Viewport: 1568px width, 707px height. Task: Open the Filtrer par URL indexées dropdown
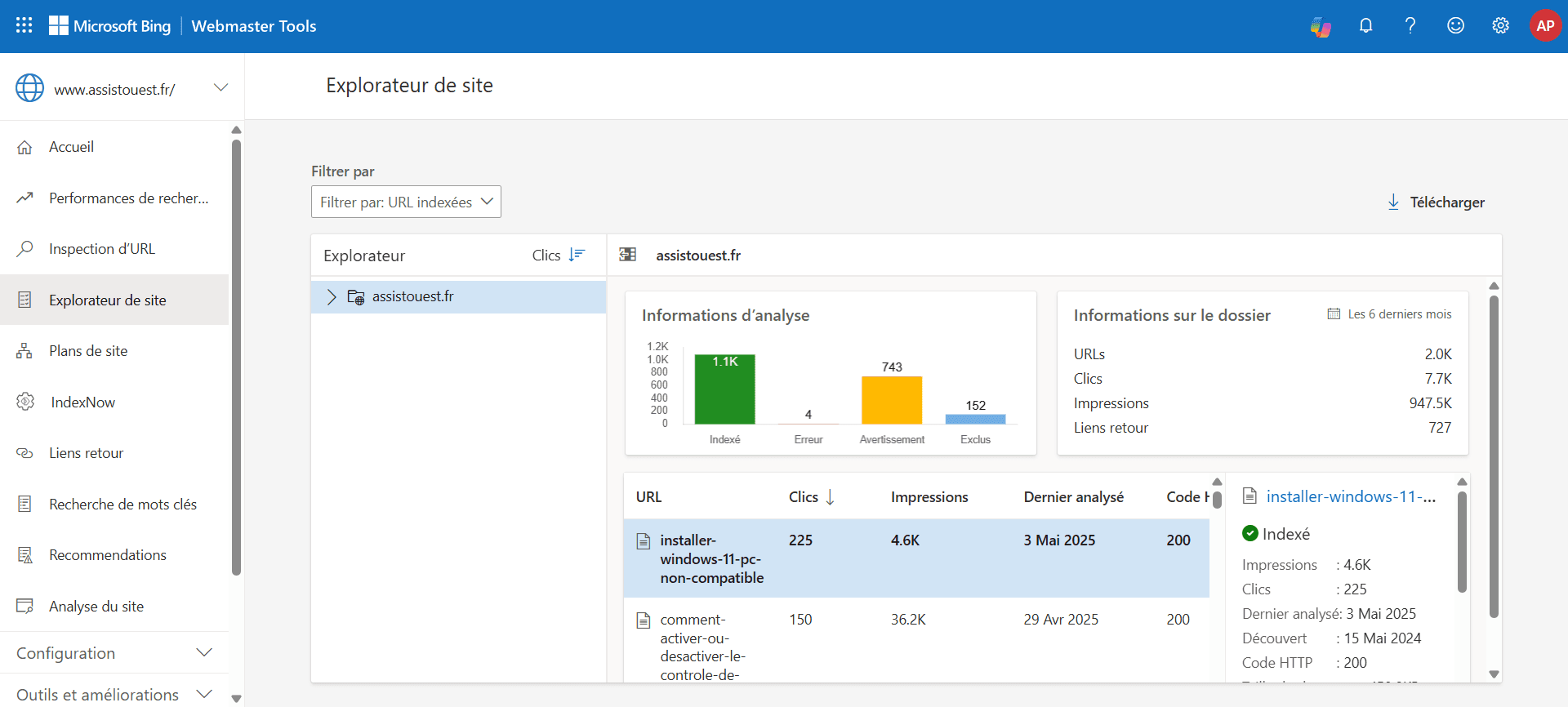tap(406, 202)
